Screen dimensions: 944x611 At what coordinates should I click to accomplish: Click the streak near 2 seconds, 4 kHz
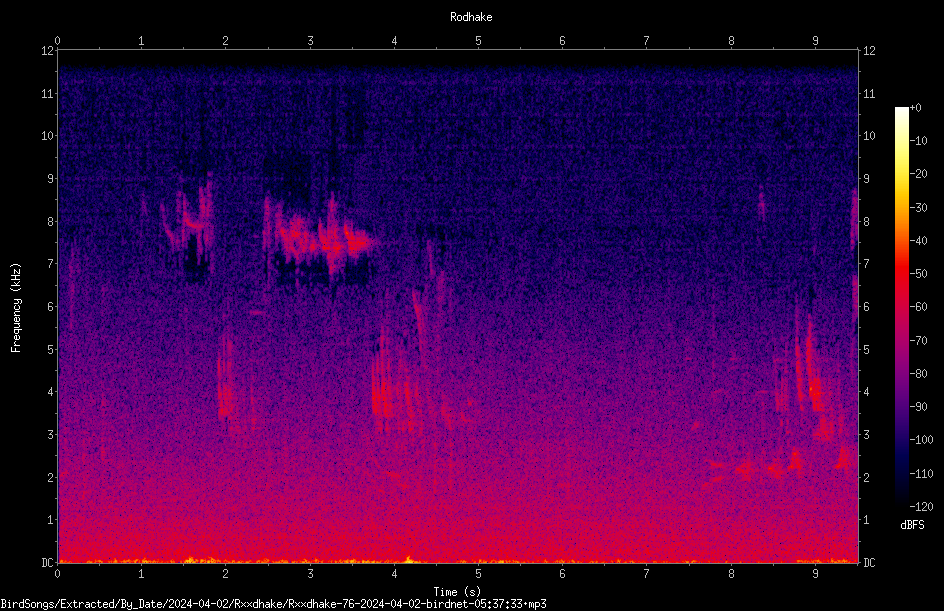(x=226, y=376)
